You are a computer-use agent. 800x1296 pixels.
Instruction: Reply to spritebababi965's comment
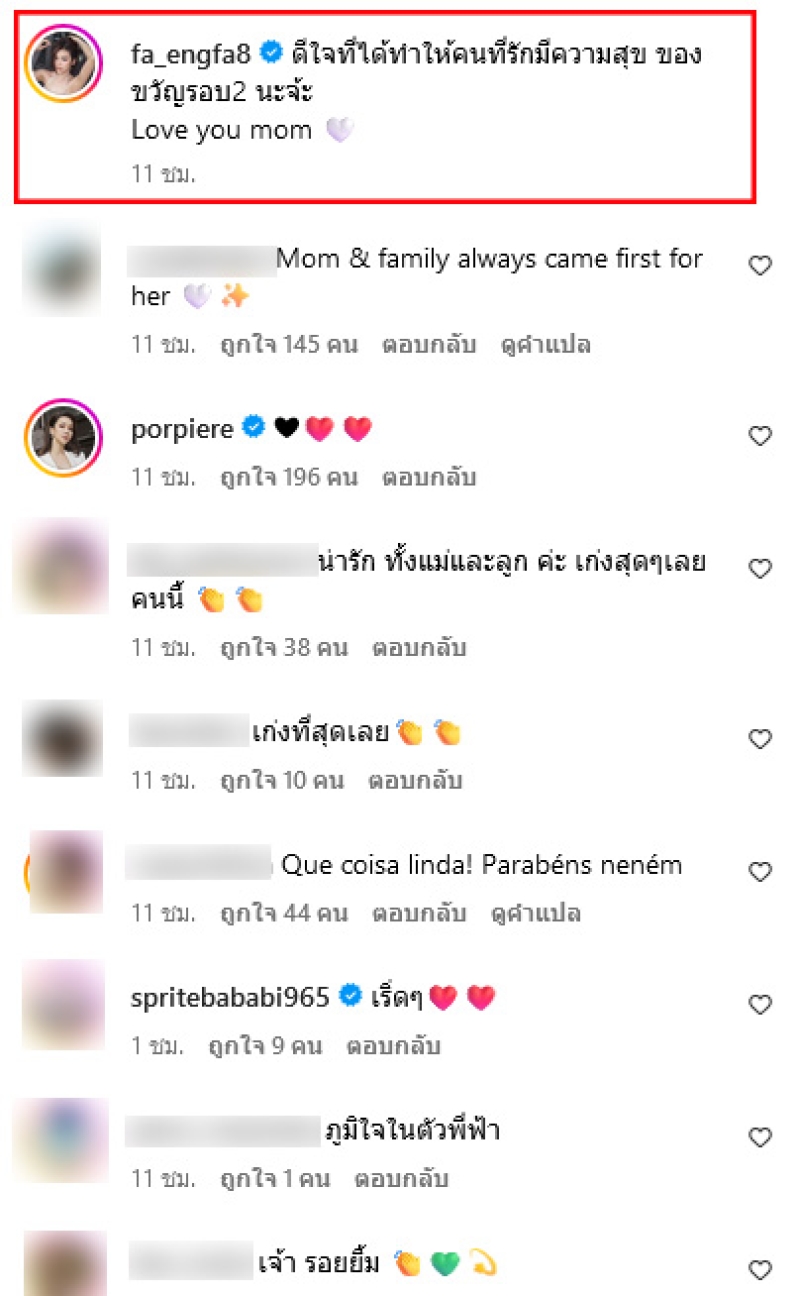click(x=393, y=1046)
